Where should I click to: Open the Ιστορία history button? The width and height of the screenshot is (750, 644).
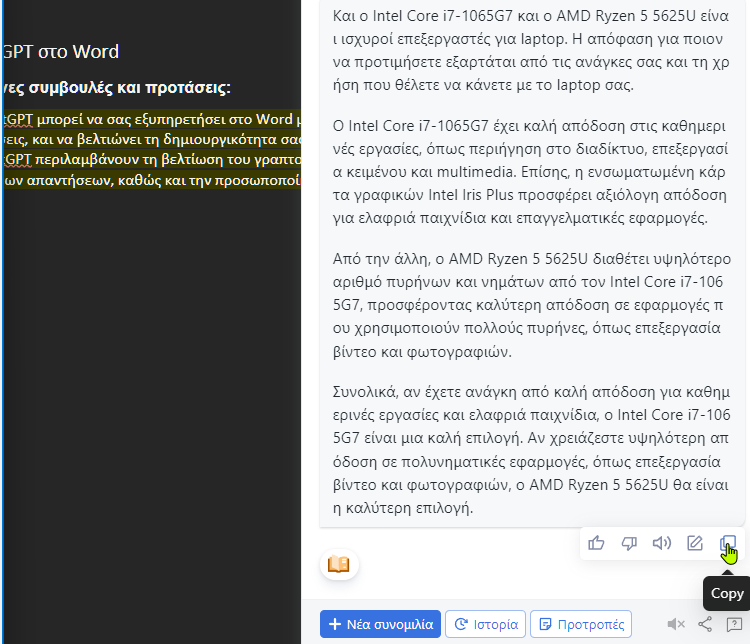pyautogui.click(x=485, y=624)
